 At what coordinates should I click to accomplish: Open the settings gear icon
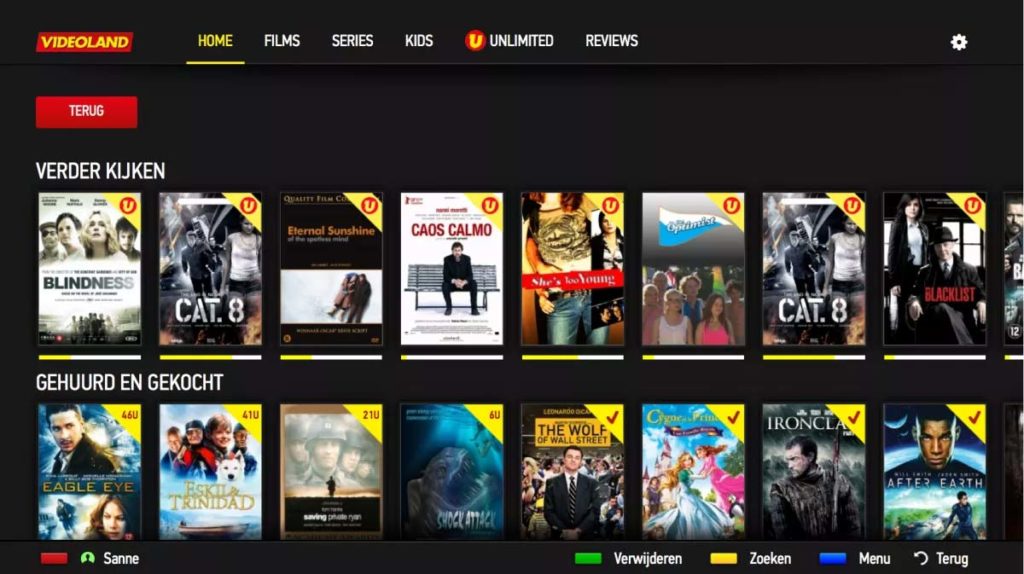coord(958,42)
